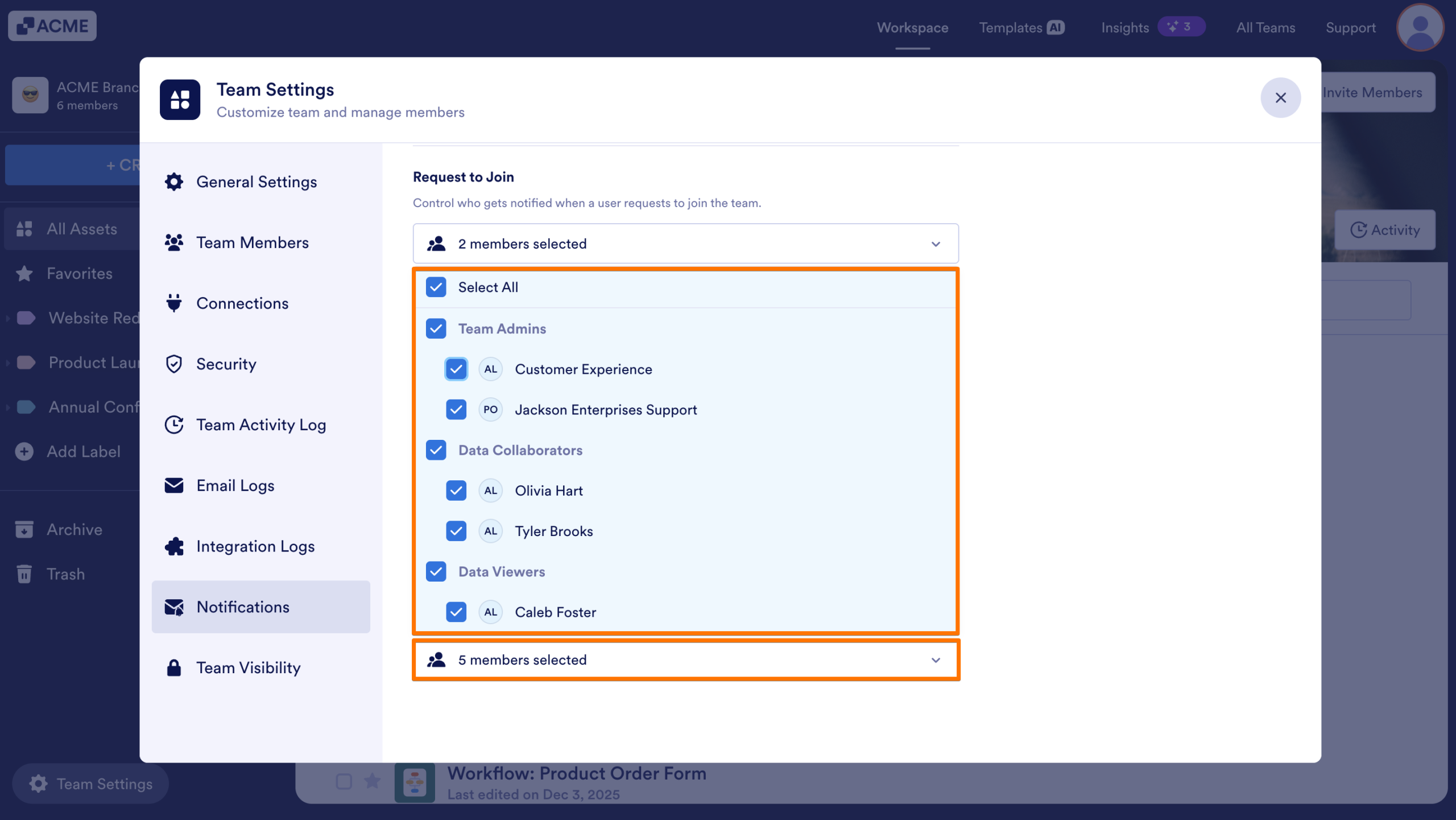Open the Security section
The image size is (1456, 820).
coord(261,364)
